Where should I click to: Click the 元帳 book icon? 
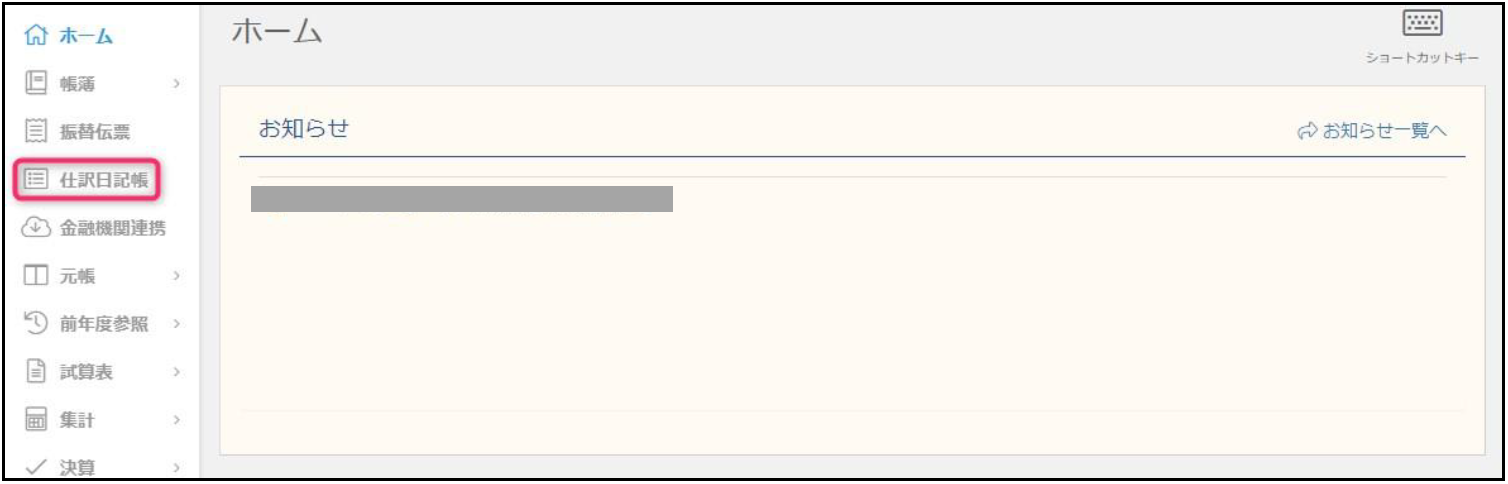[x=35, y=275]
